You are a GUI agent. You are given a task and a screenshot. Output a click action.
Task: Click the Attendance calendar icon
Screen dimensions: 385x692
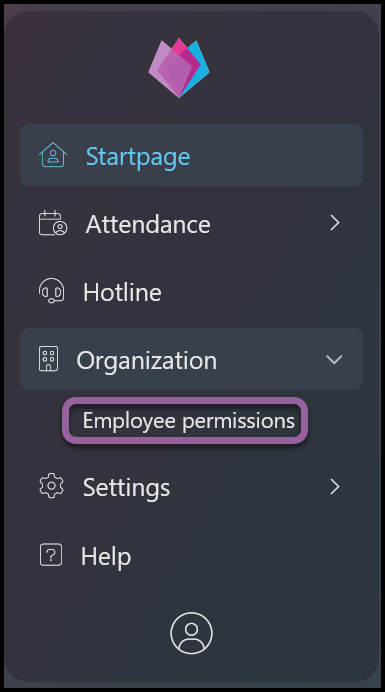tap(53, 223)
